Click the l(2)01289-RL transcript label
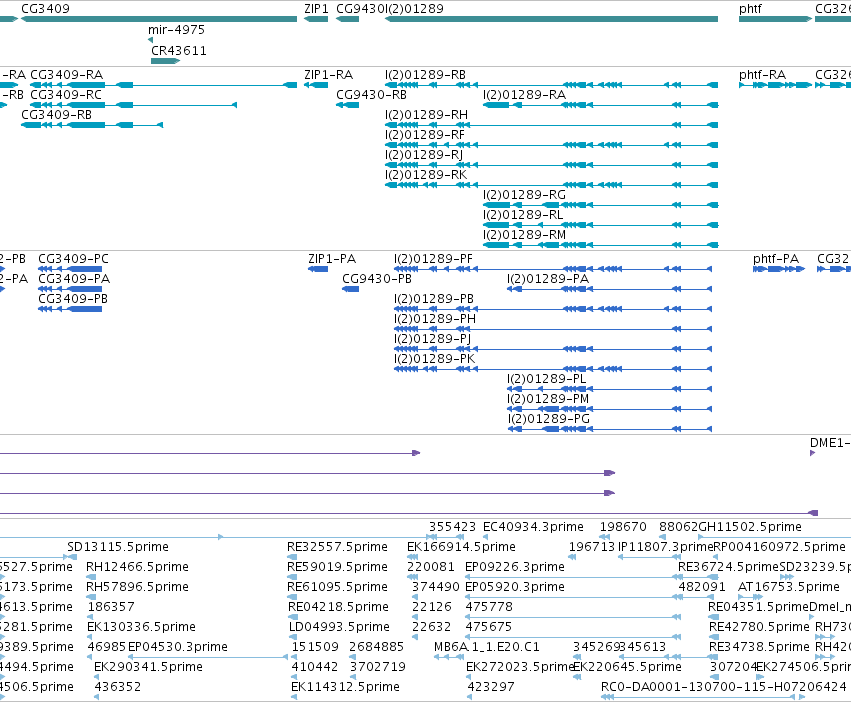 (523, 214)
